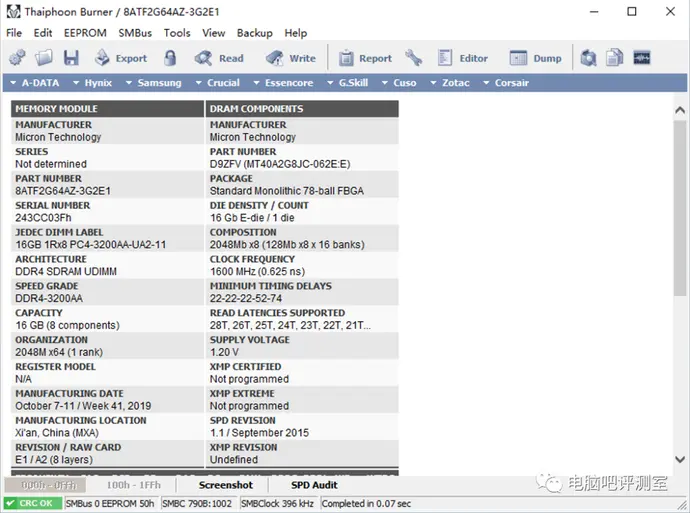Open the EEPROM menu

(84, 33)
